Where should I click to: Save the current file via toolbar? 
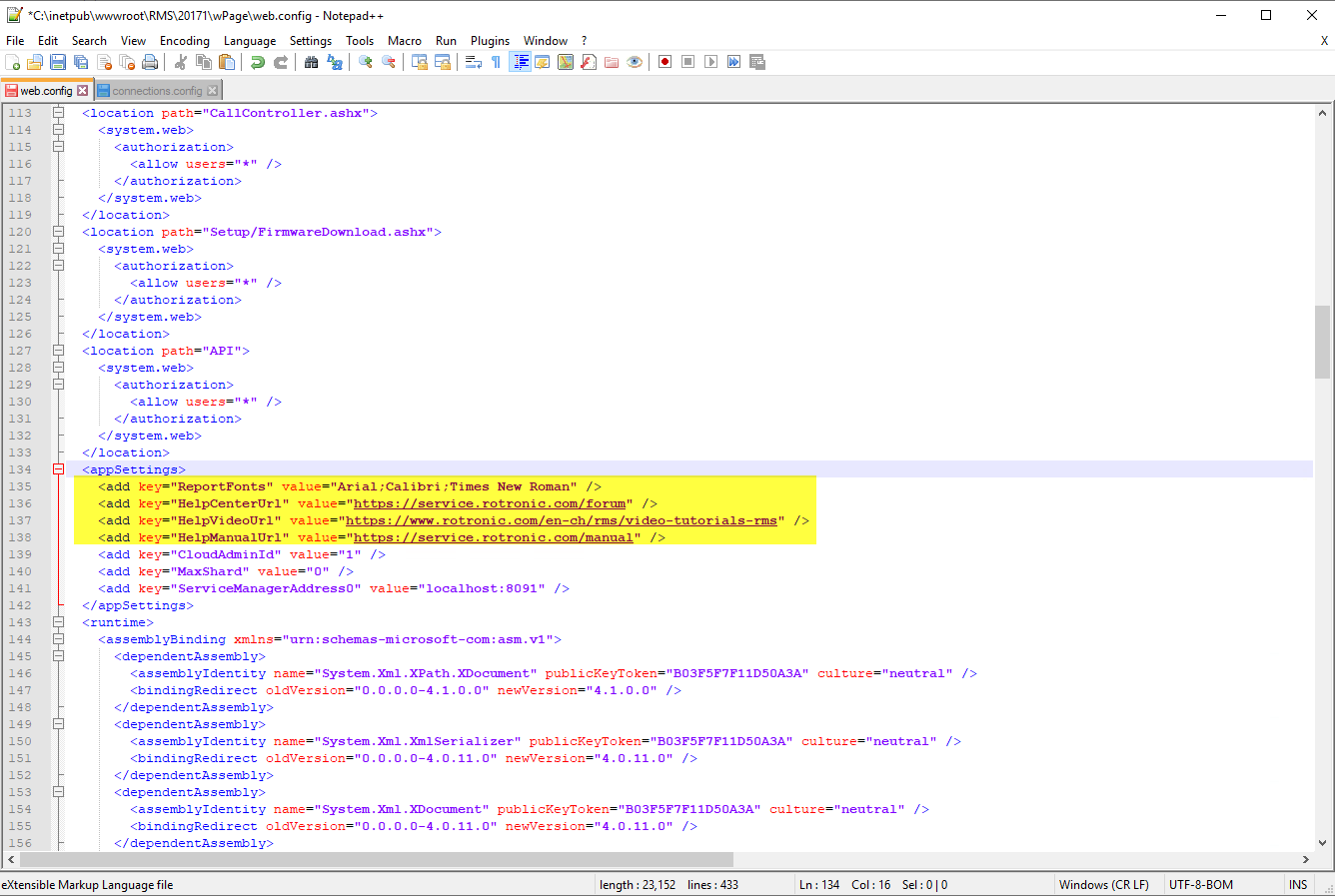click(58, 62)
